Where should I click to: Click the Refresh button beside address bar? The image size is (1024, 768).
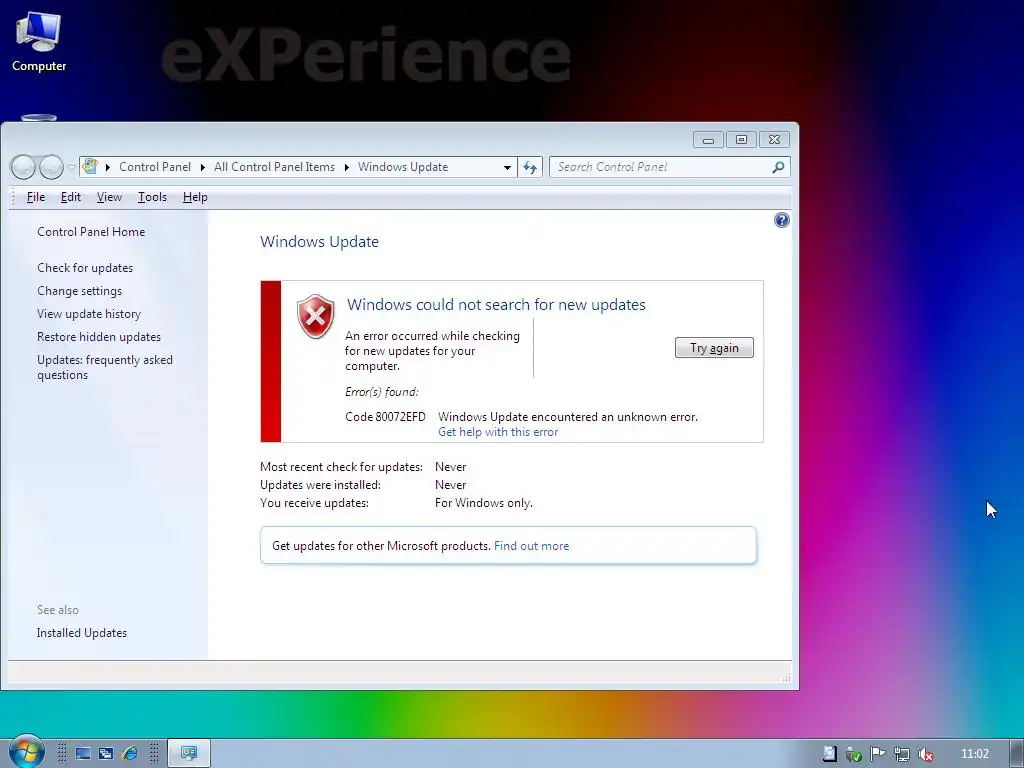pyautogui.click(x=530, y=168)
